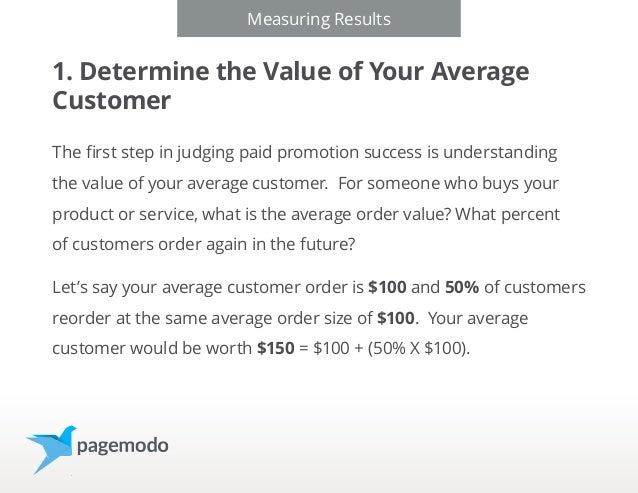Click the pagemodo wordmark text
Screen dimensions: 638x493
tap(122, 446)
